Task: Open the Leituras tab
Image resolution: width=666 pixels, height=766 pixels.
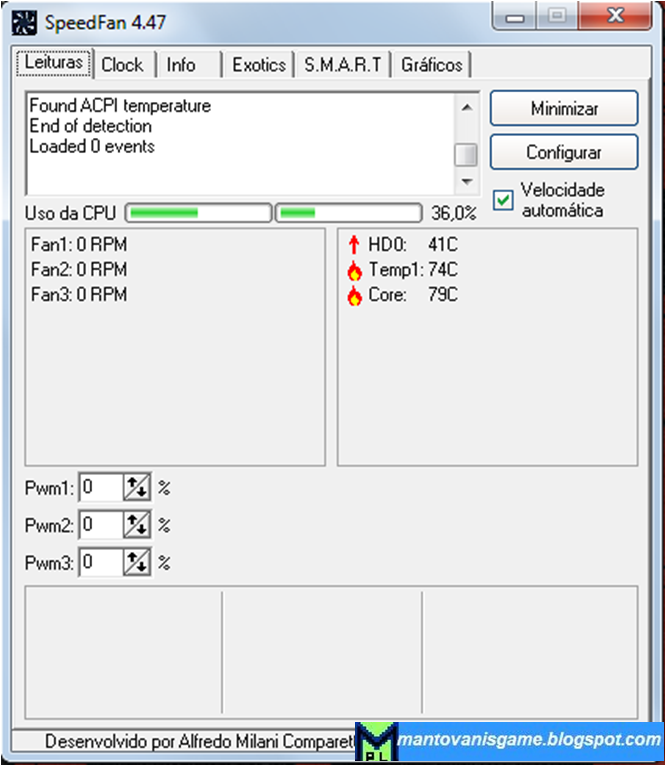Action: coord(54,63)
